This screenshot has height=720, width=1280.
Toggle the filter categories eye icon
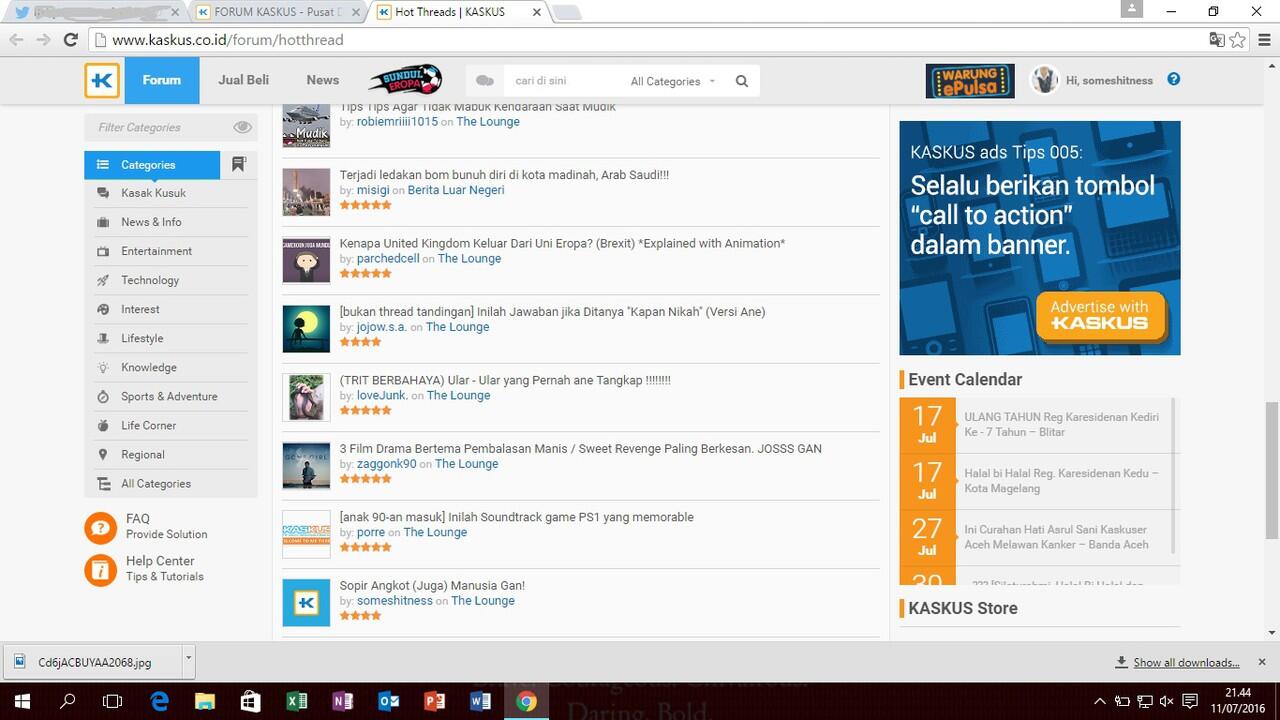242,127
